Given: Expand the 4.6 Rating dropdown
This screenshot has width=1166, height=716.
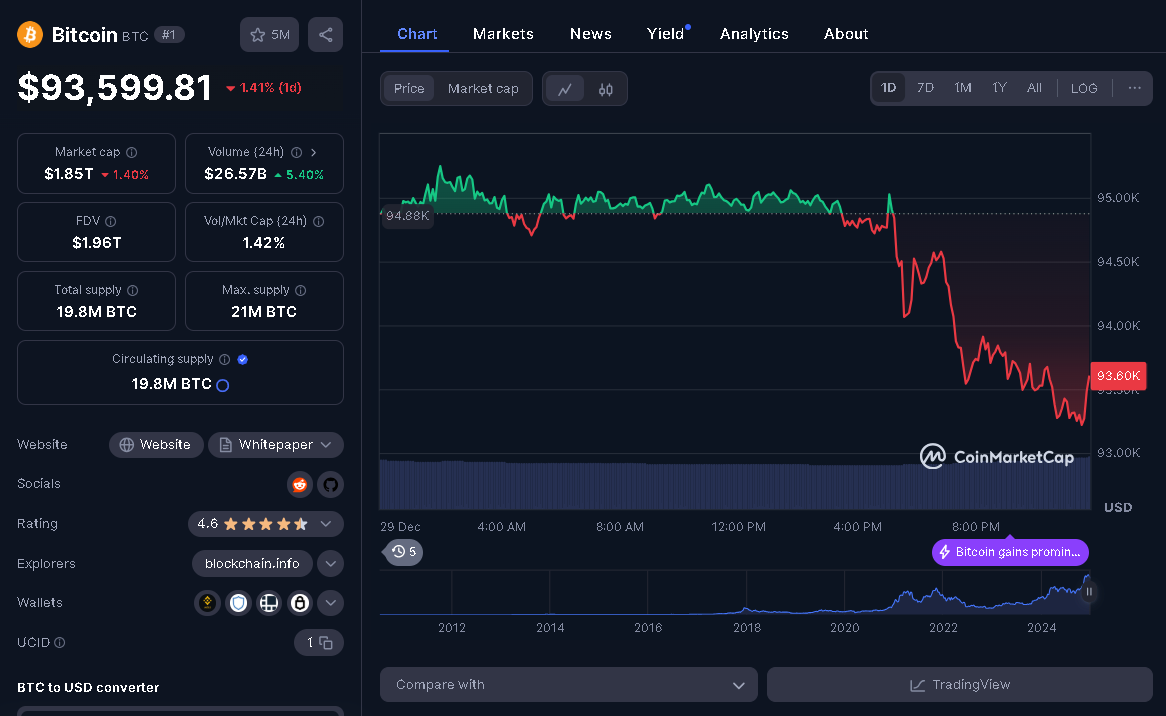Looking at the screenshot, I should click(265, 524).
